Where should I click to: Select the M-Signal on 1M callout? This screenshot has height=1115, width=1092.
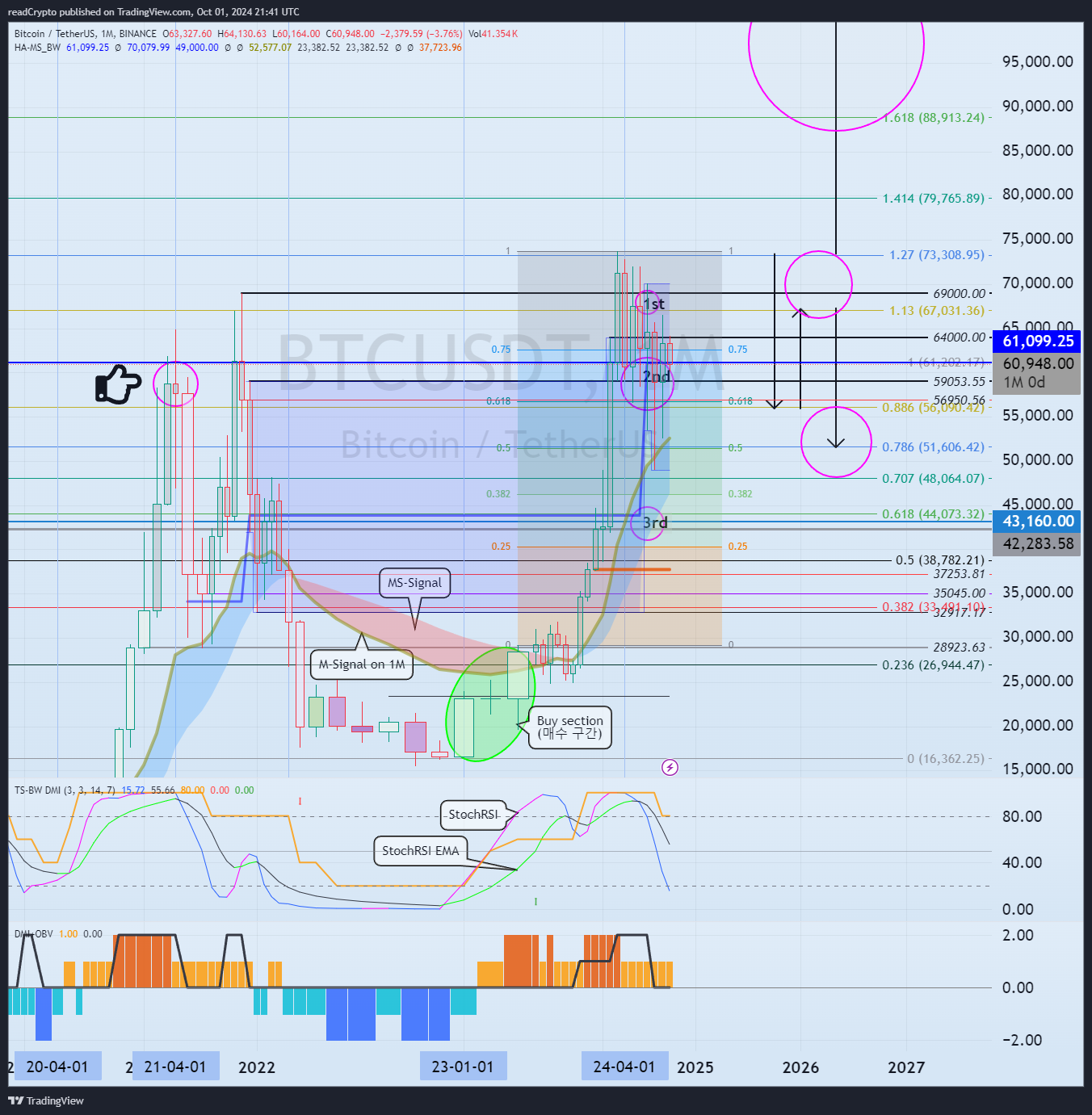point(362,664)
